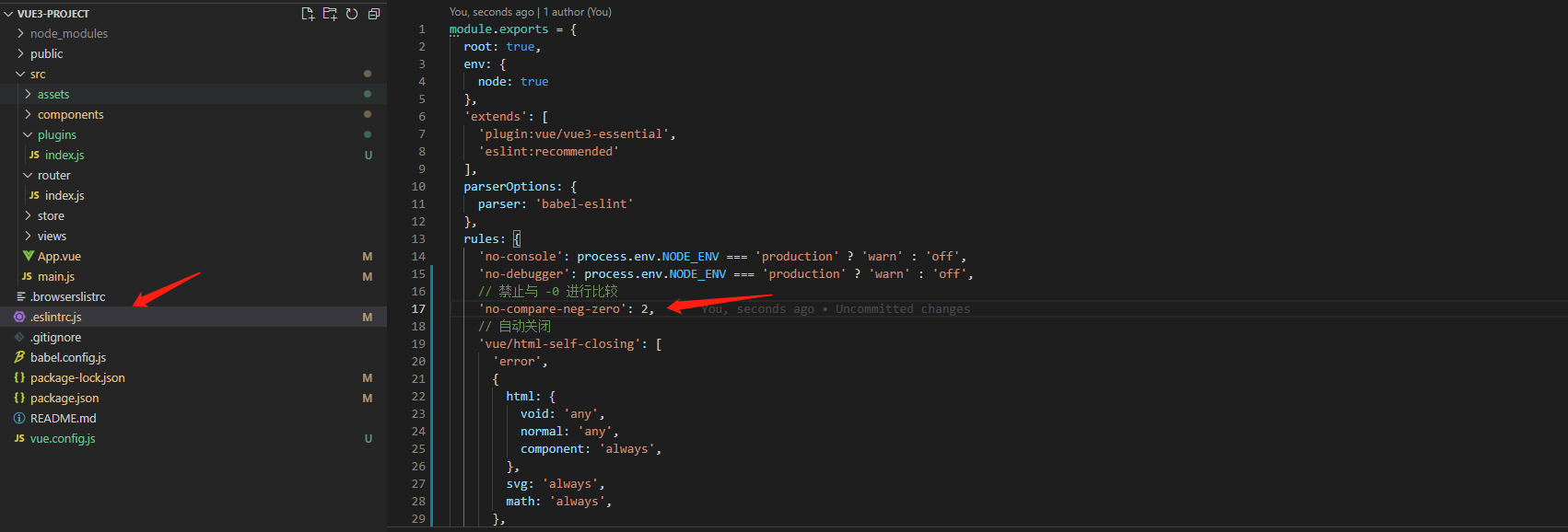Open the .gitignore file

click(193, 337)
